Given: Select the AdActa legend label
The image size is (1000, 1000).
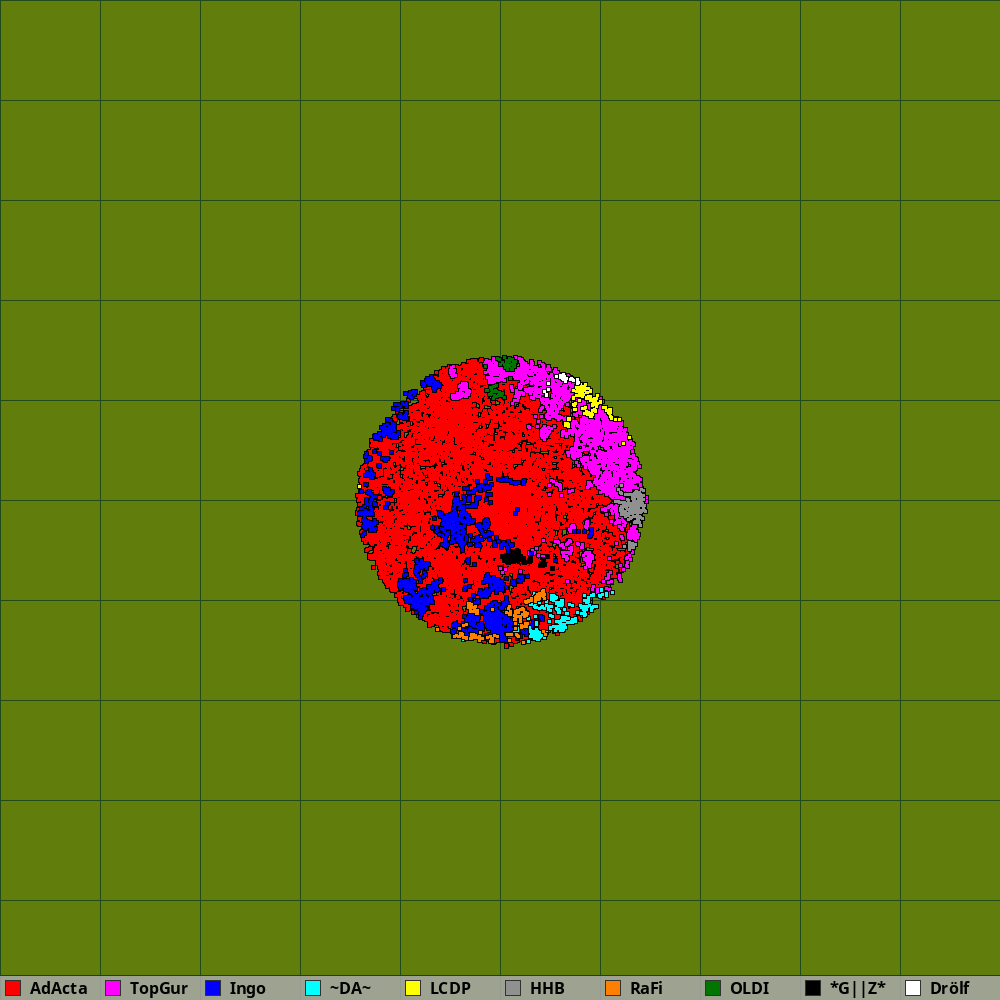Looking at the screenshot, I should (x=59, y=988).
